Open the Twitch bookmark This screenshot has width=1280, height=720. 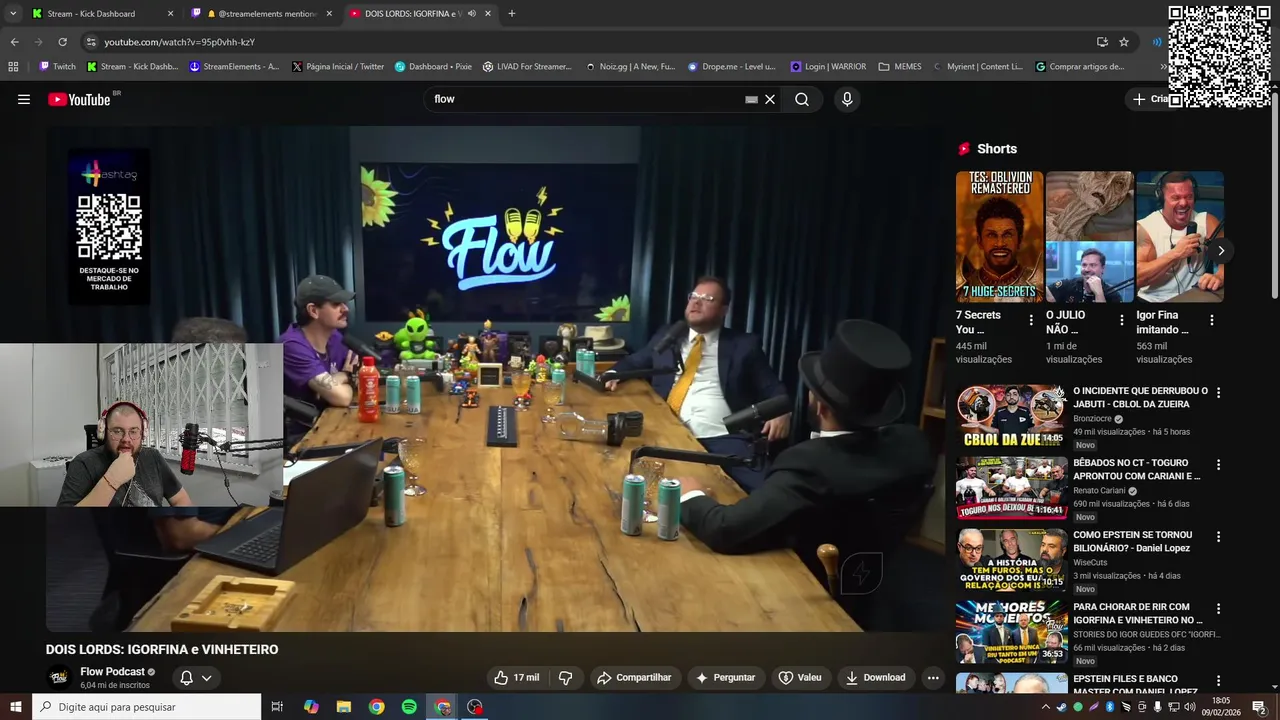coord(57,67)
